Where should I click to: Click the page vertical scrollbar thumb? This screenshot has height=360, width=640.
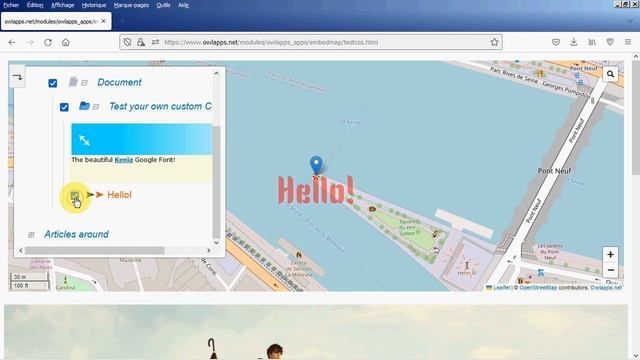636,117
